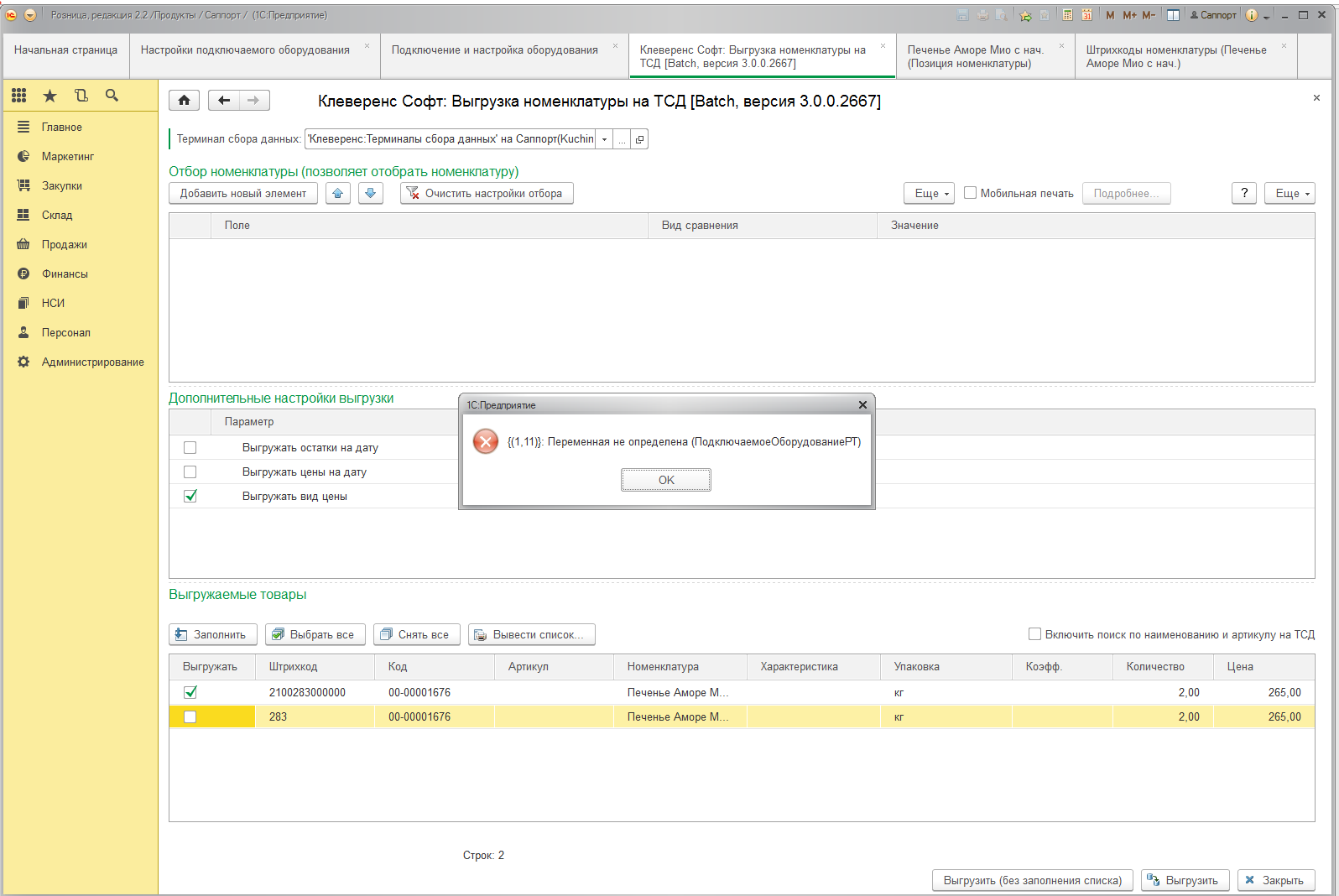1339x896 pixels.
Task: Click Выгрузить (без заполнения списка) button
Action: click(1033, 880)
